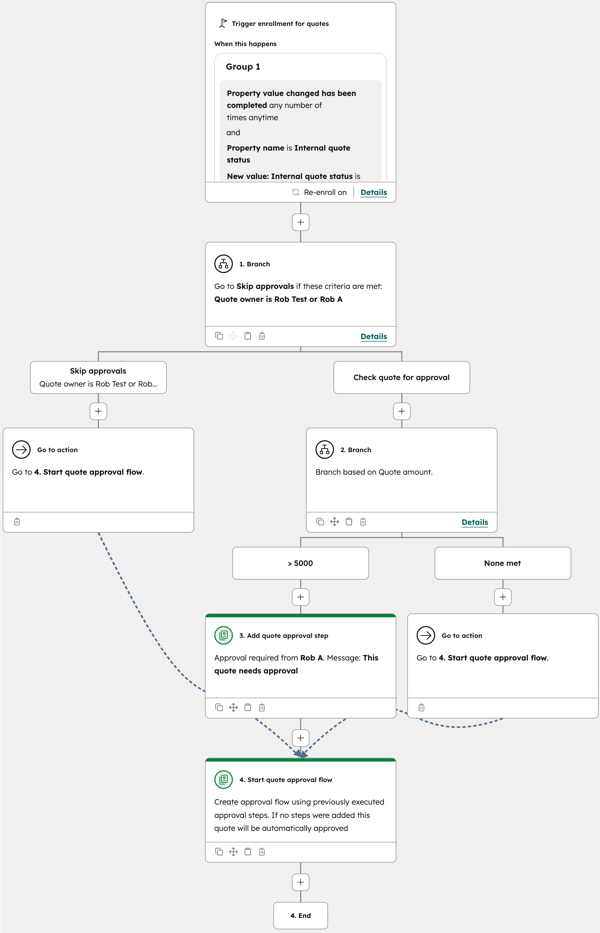Copy the 1. Branch action

coord(219,336)
